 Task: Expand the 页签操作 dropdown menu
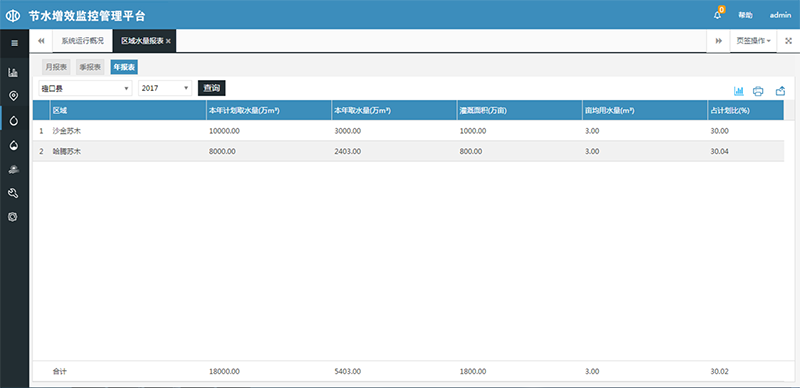coord(754,41)
